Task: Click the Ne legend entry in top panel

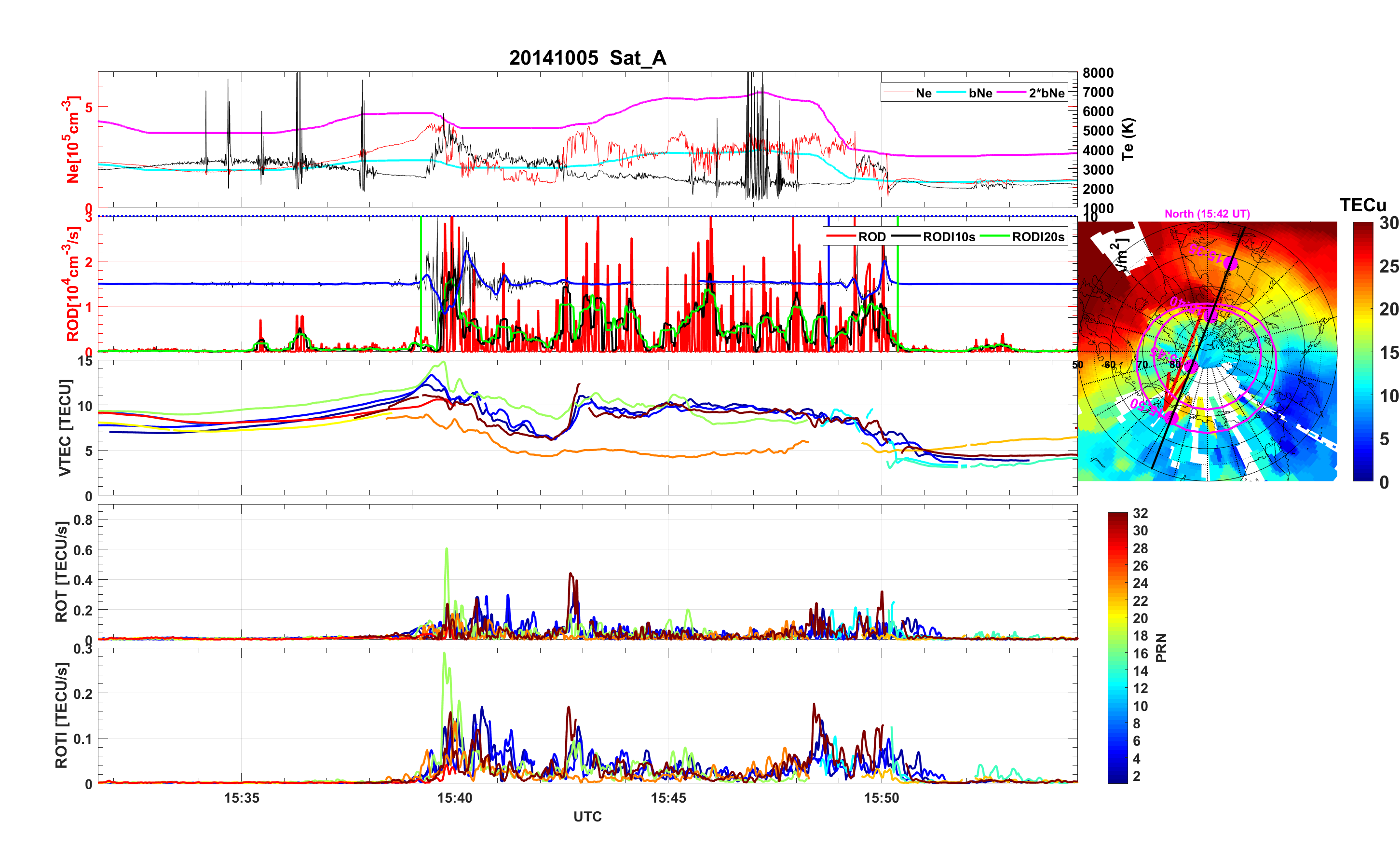Action: (924, 93)
